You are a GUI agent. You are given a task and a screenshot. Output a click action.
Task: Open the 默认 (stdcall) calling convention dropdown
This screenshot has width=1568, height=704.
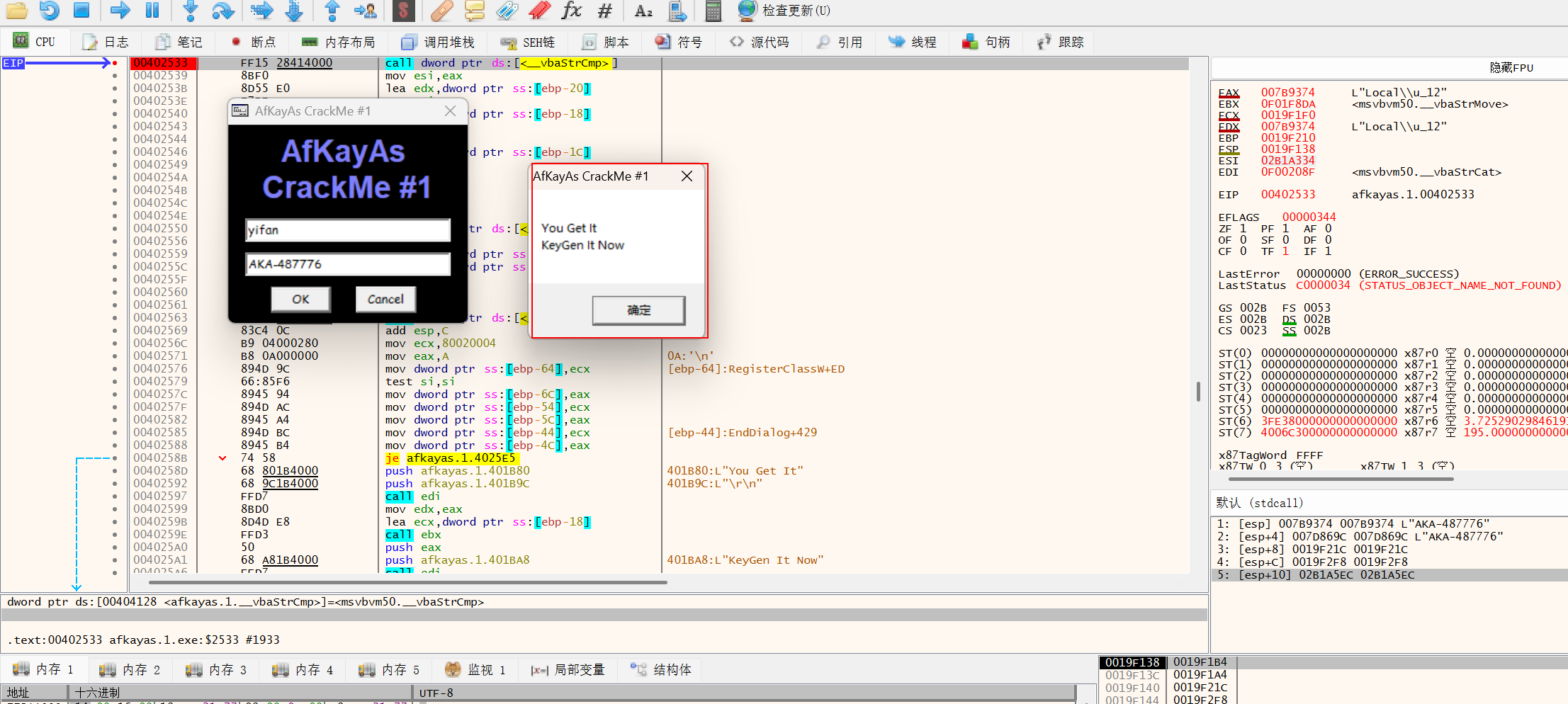[x=1389, y=503]
